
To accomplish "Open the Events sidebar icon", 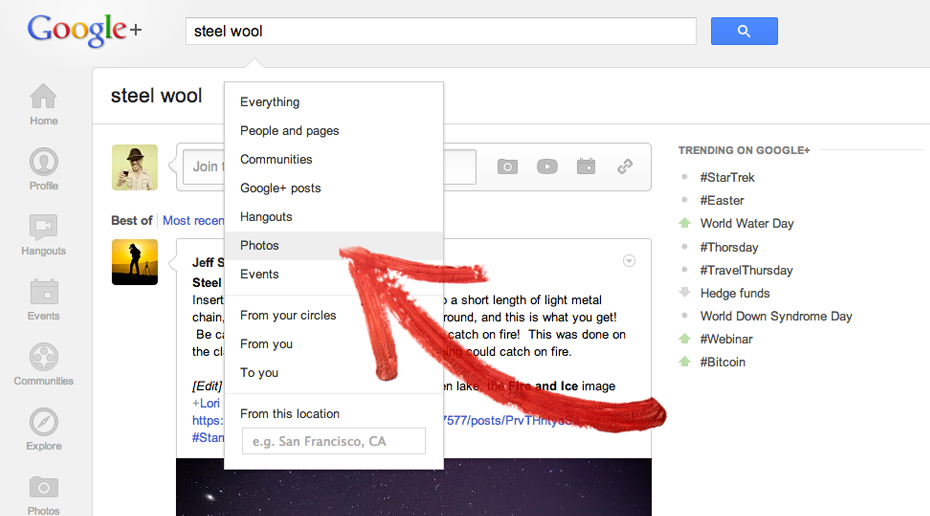I will click(x=43, y=299).
